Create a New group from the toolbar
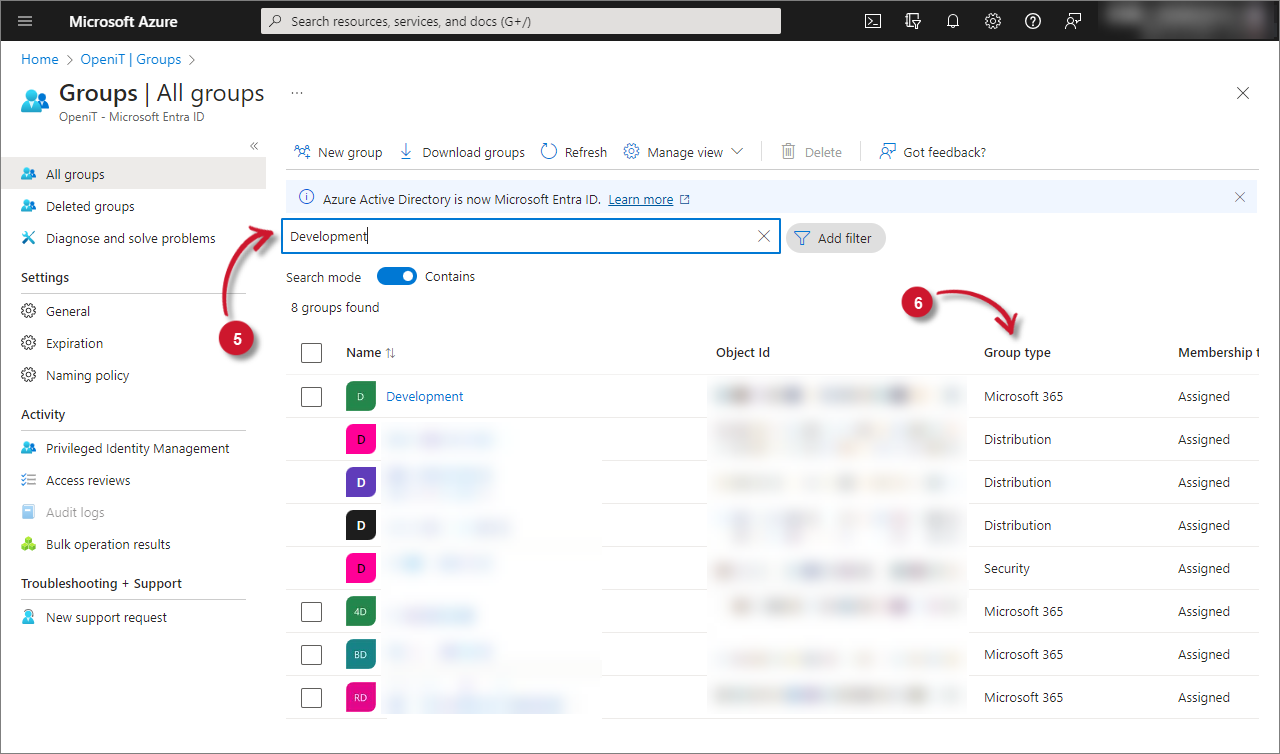 pyautogui.click(x=338, y=151)
